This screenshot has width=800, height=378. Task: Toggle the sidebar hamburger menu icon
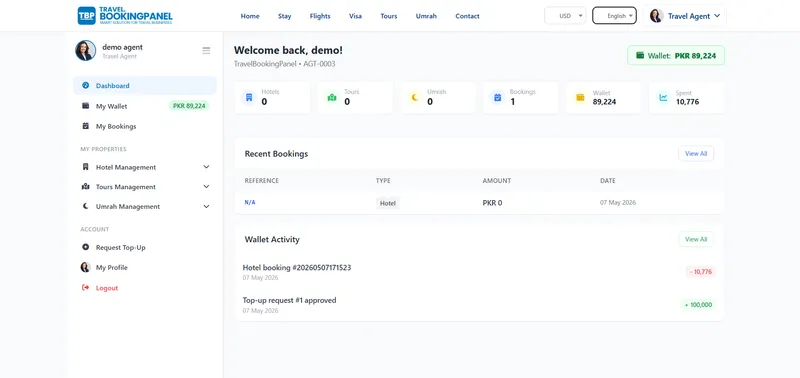click(206, 51)
